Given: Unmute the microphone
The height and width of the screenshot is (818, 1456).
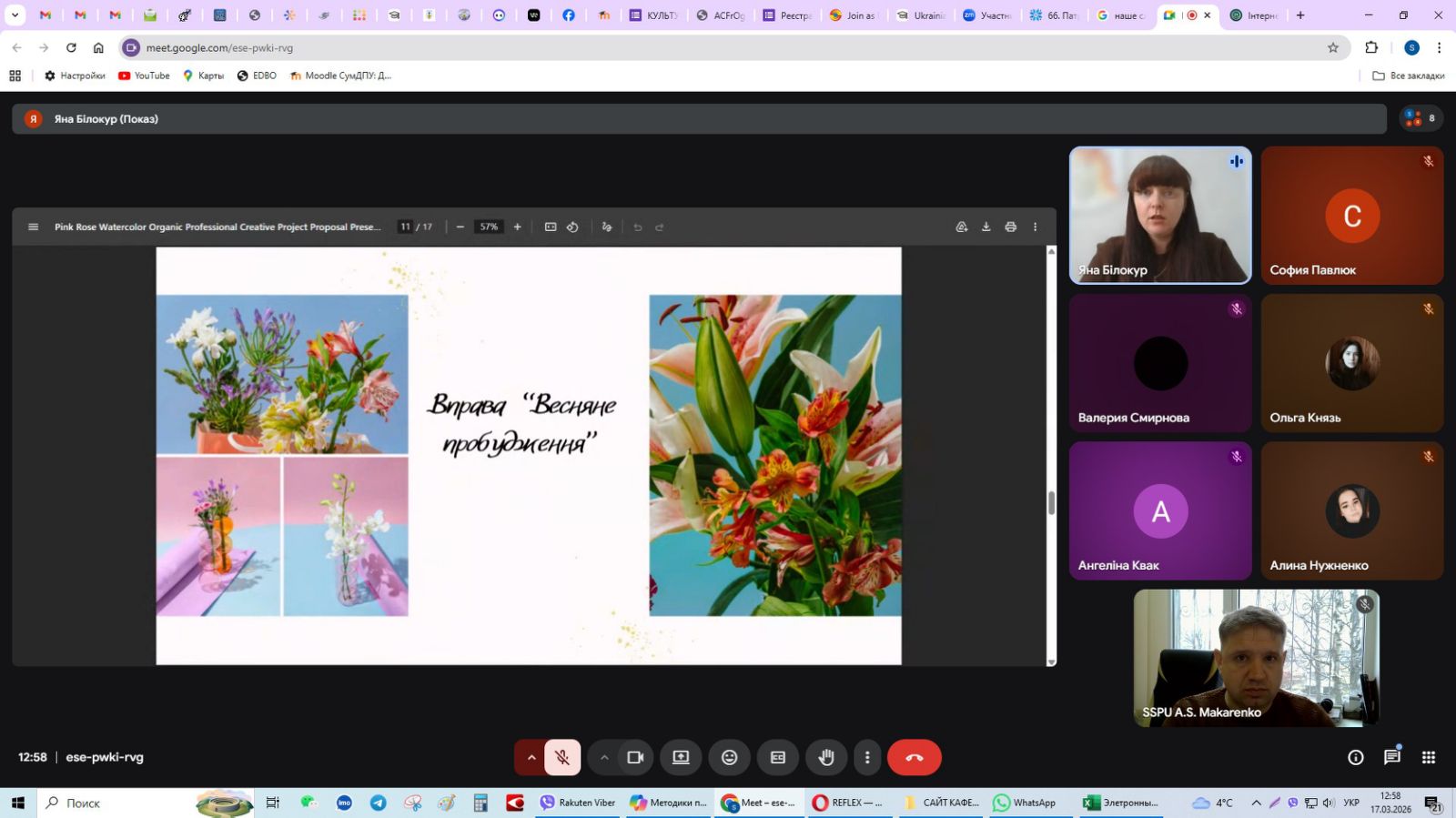Looking at the screenshot, I should (x=562, y=757).
